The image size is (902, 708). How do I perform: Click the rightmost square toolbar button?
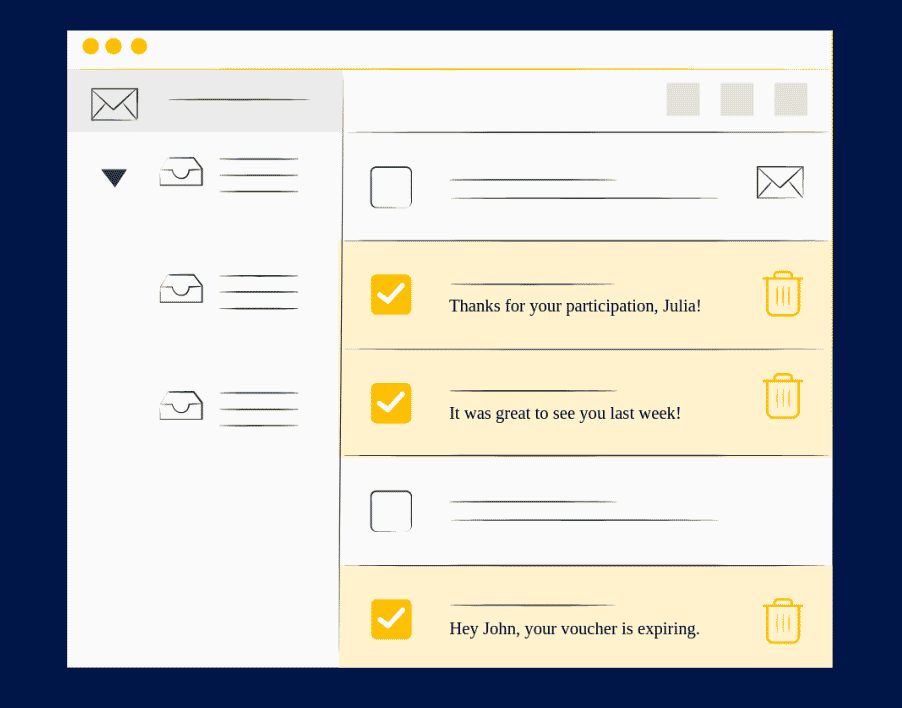pos(791,99)
